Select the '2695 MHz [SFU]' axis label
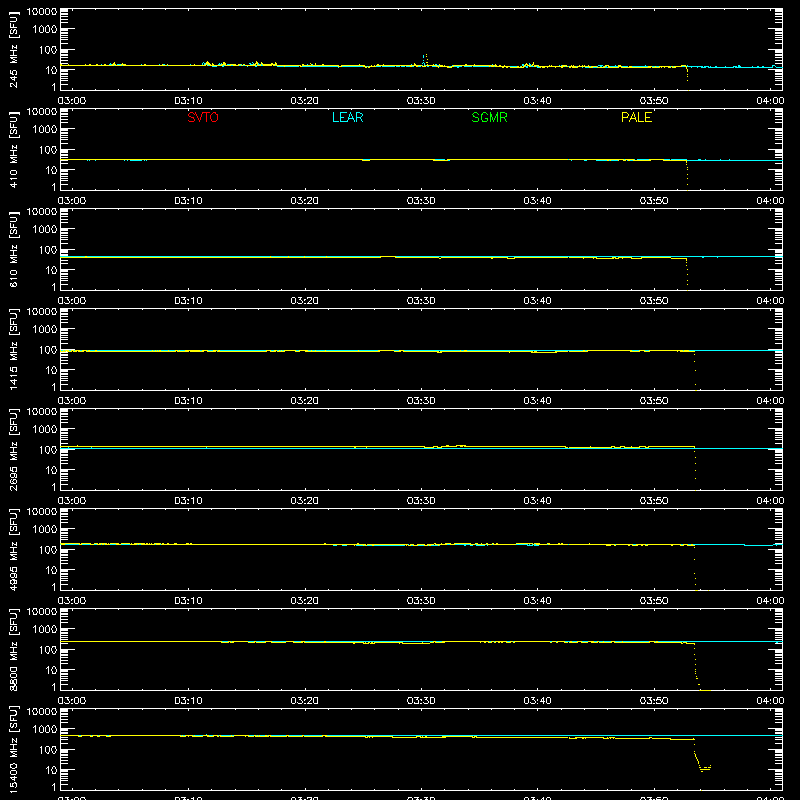800x800 pixels. [13, 449]
